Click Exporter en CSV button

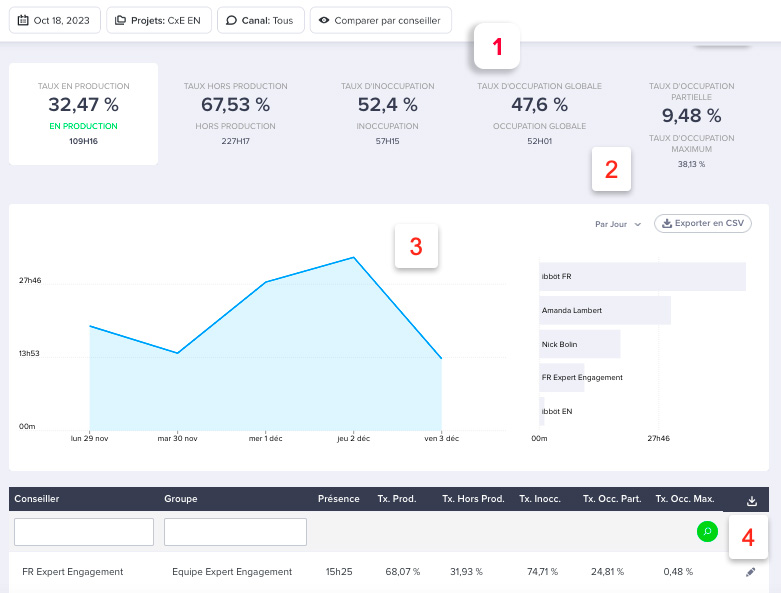click(x=702, y=224)
